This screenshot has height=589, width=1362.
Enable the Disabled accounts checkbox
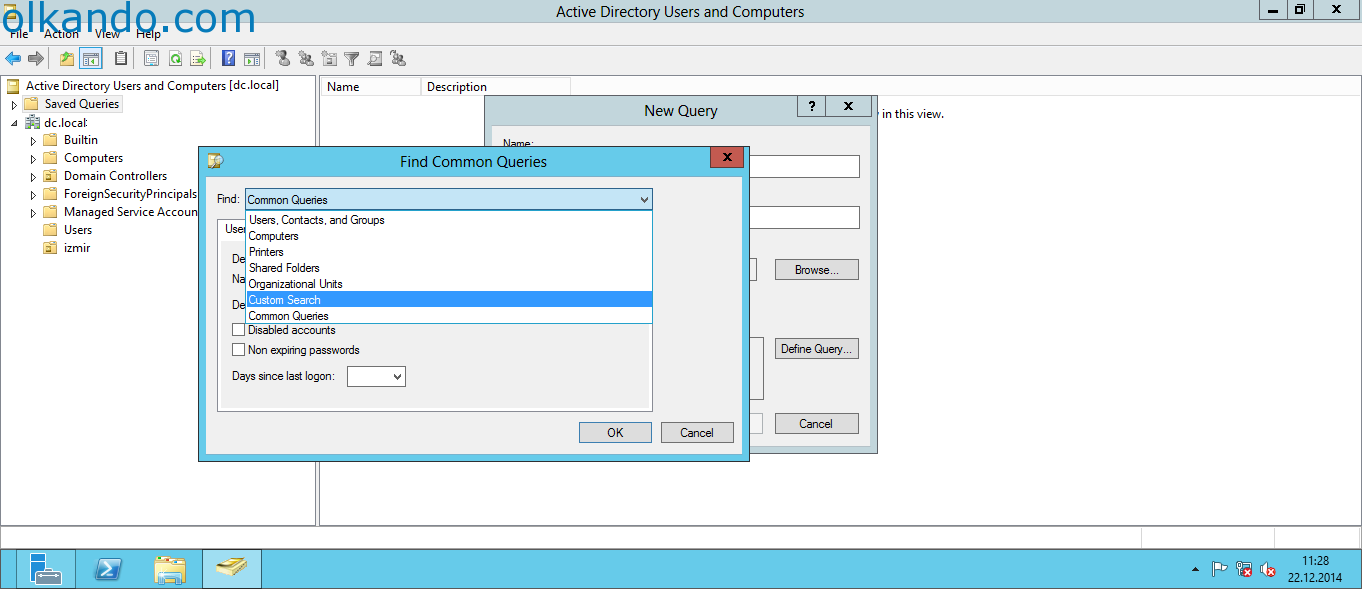[x=238, y=330]
